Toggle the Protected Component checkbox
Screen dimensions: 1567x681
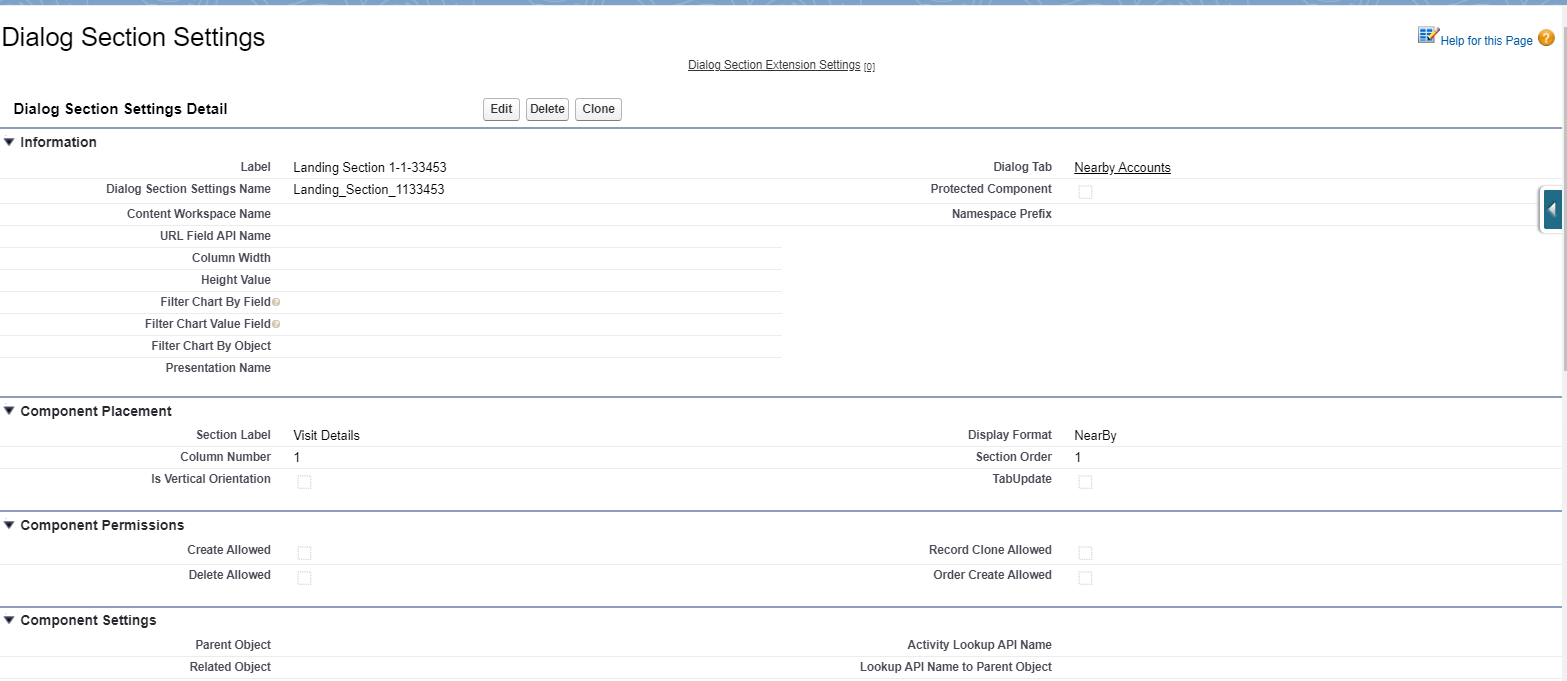tap(1085, 192)
